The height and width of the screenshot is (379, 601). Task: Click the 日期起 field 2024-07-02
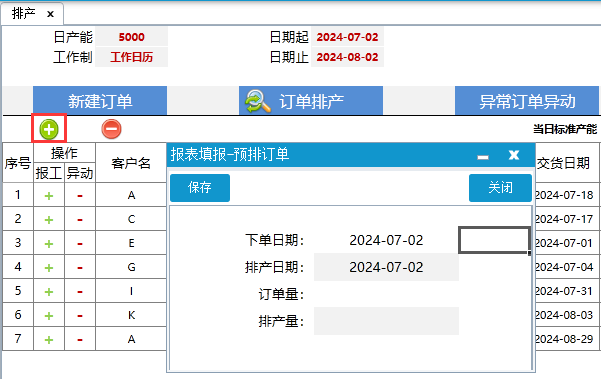tap(347, 37)
